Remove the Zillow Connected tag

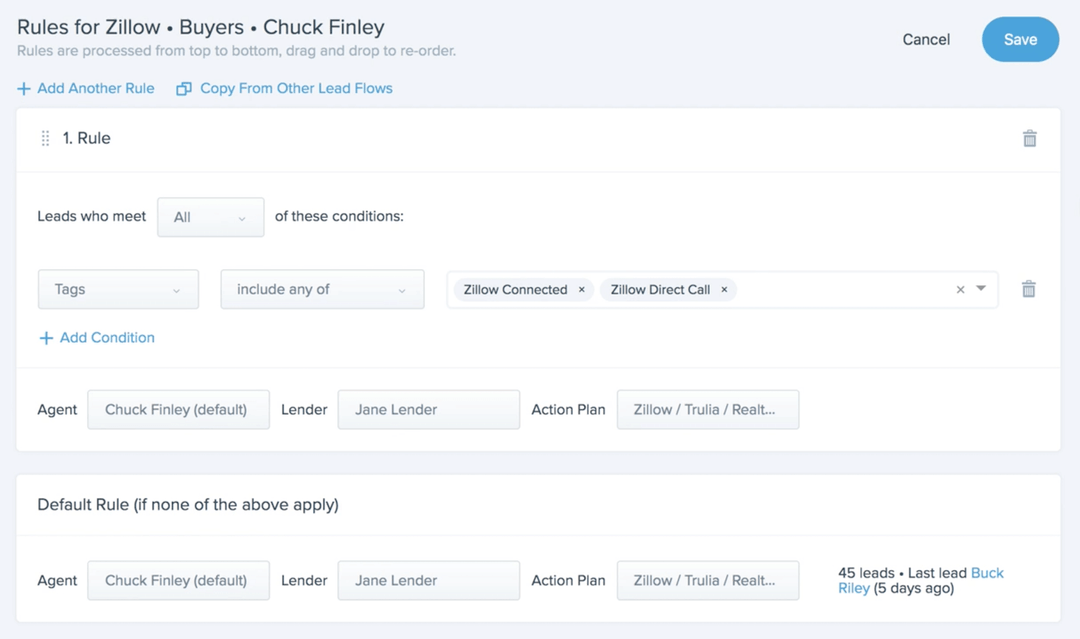tap(581, 290)
